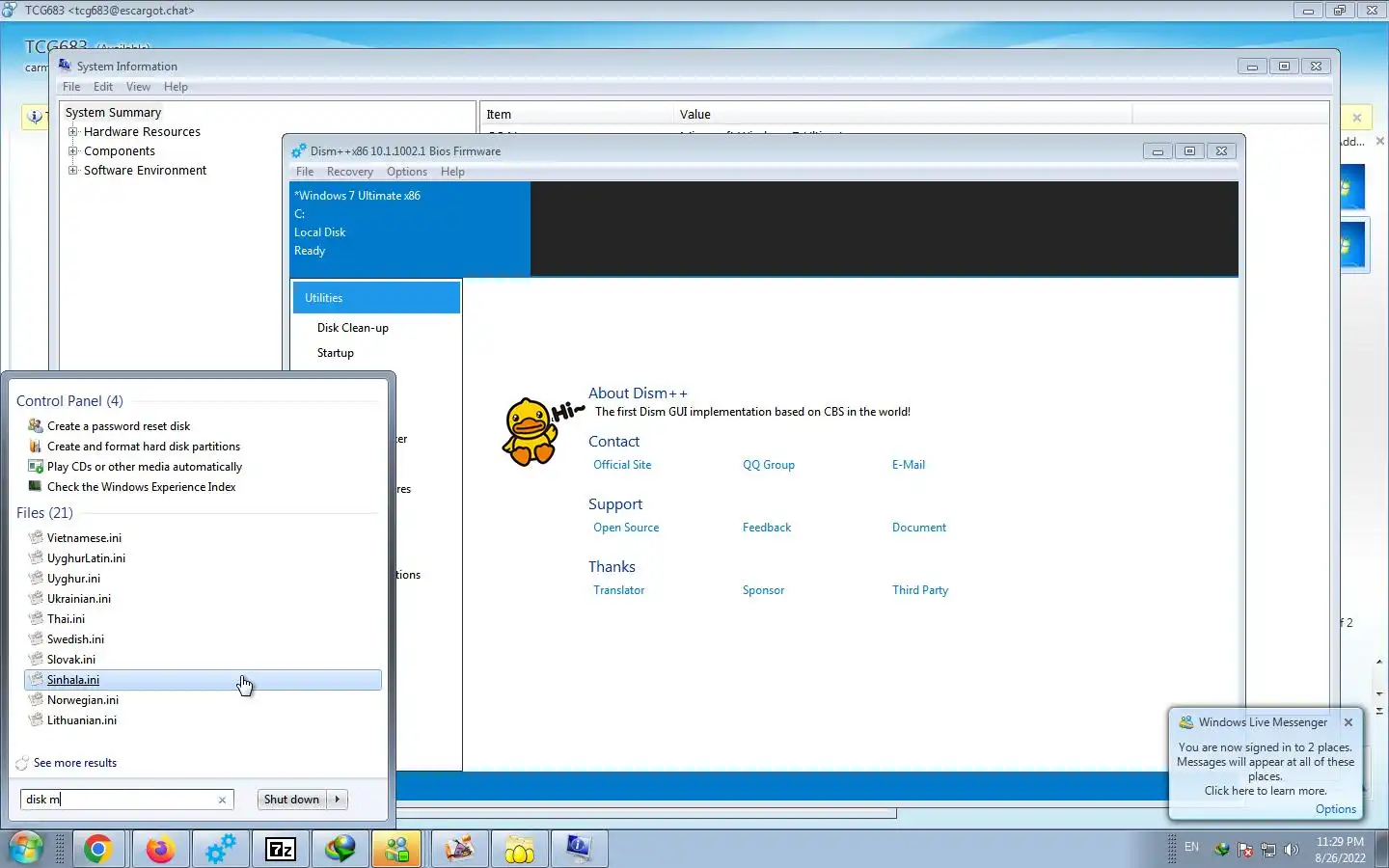This screenshot has width=1389, height=868.
Task: Switch to System Information taskbar icon
Action: pyautogui.click(x=579, y=849)
